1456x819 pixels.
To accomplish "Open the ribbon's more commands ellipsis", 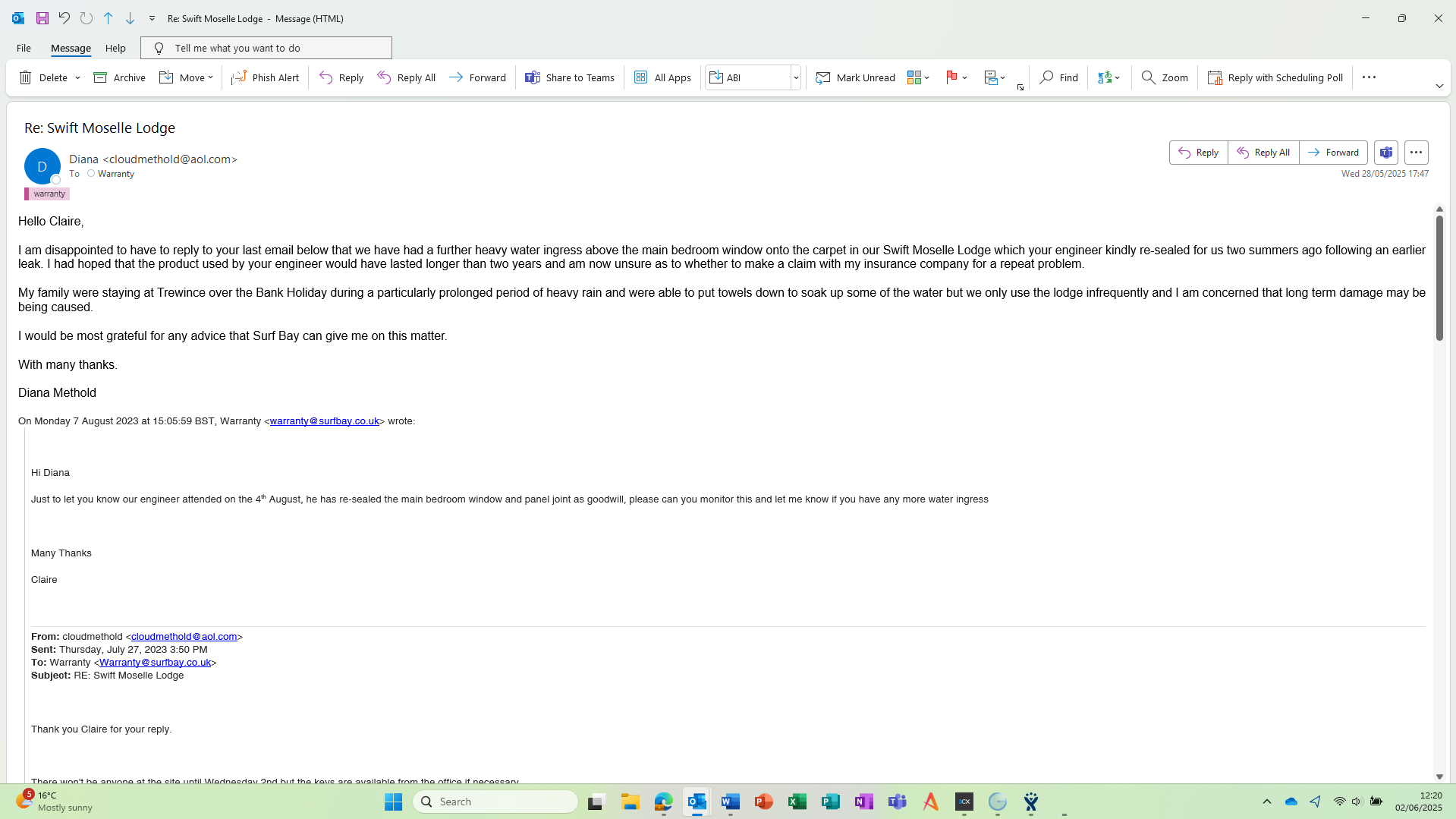I will coord(1369,77).
